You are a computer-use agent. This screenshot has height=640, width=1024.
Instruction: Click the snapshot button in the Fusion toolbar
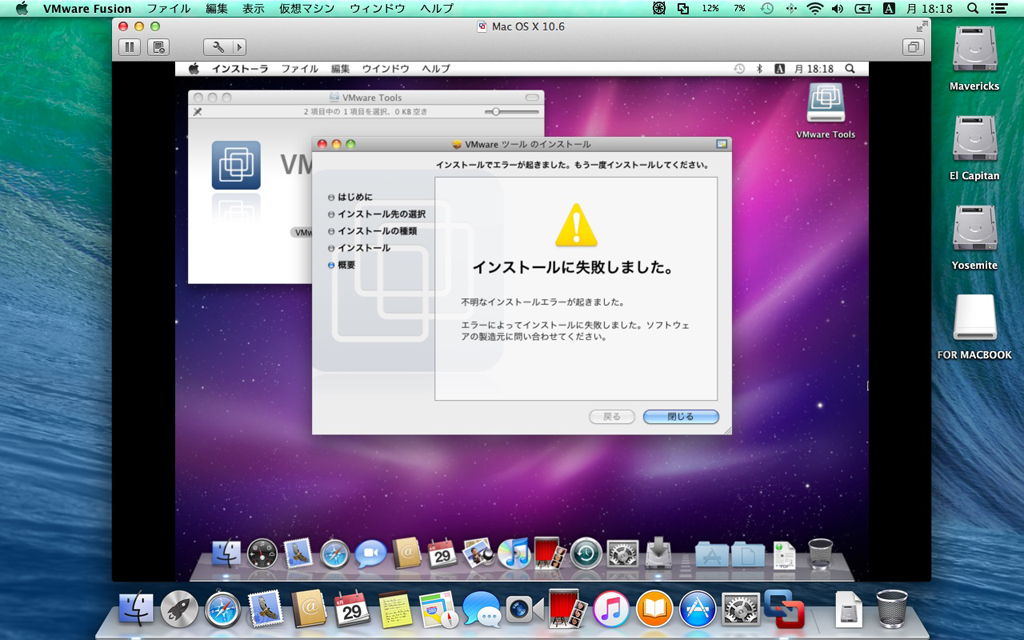point(158,47)
